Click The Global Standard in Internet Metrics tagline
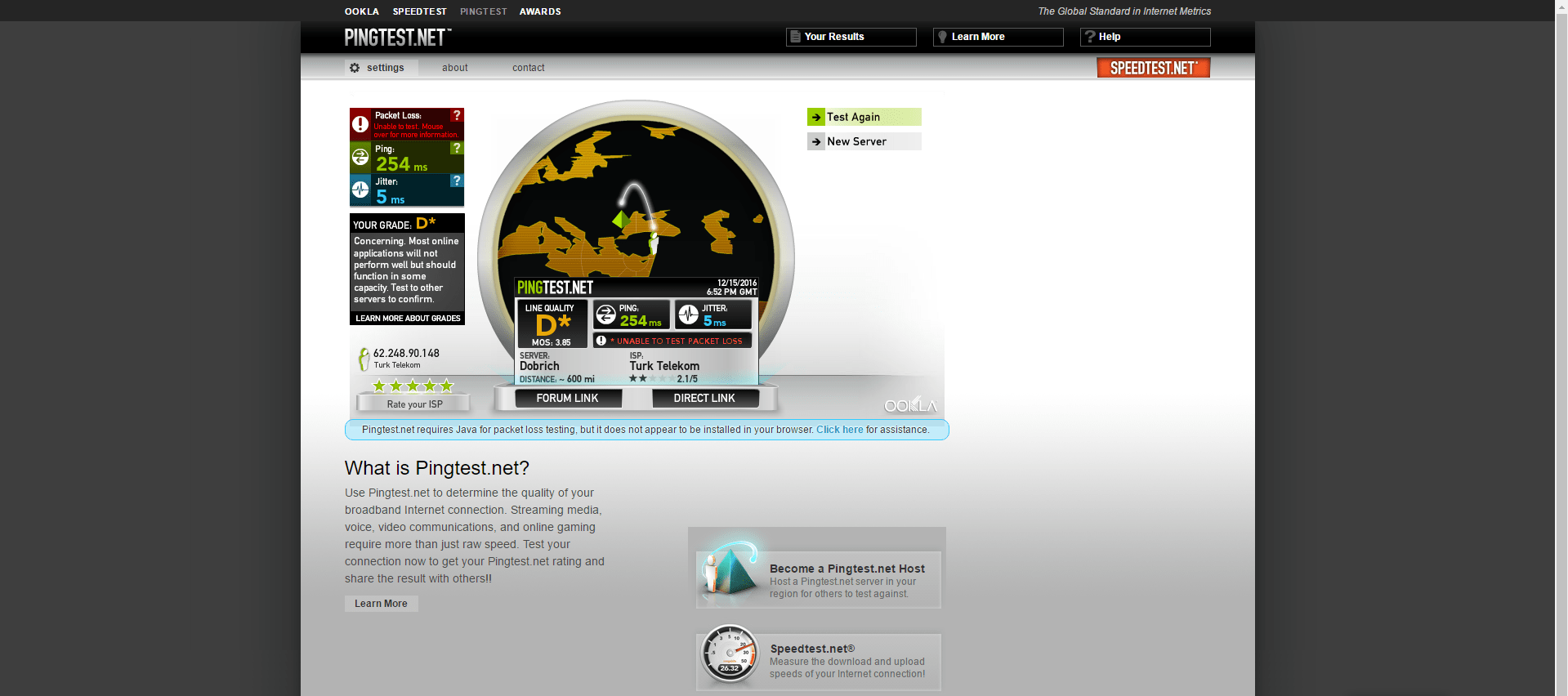Viewport: 1568px width, 696px height. [x=1124, y=11]
